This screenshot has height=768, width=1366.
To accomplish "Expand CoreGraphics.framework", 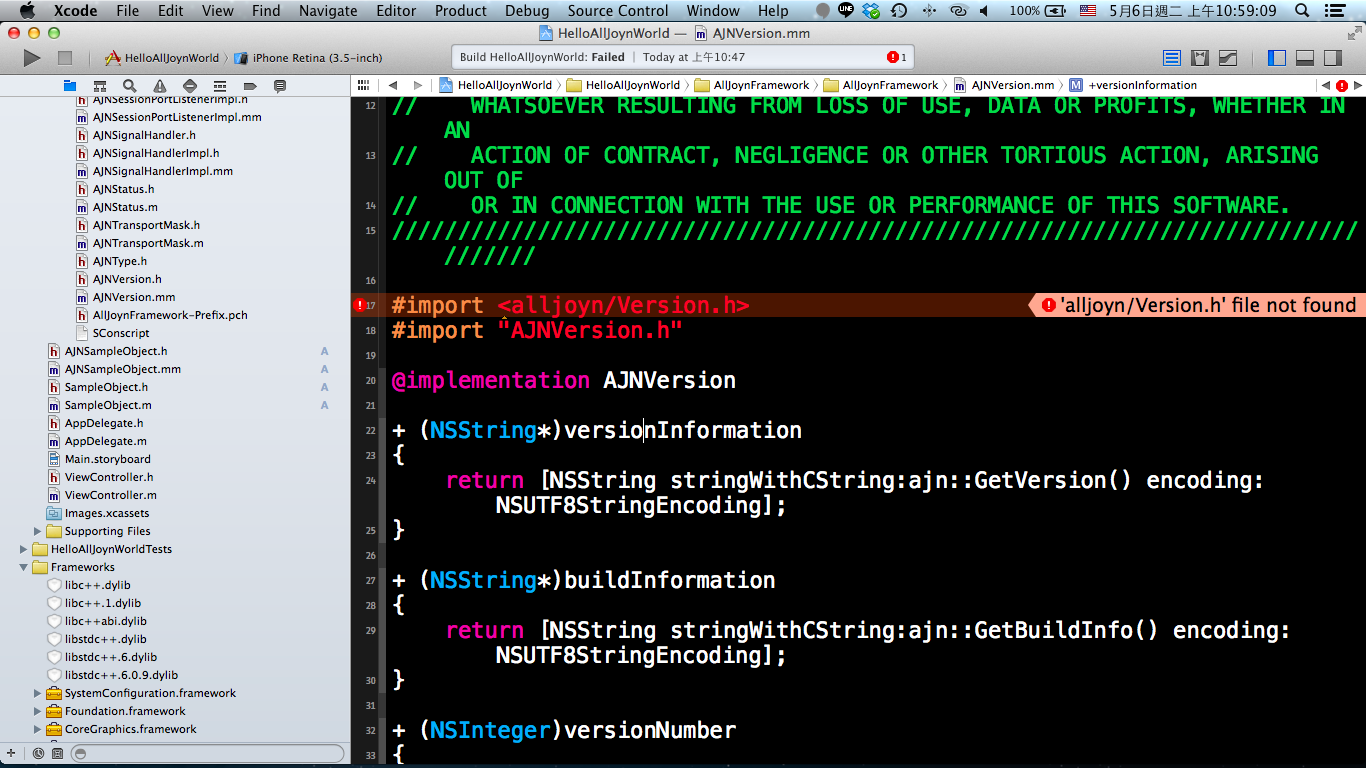I will [39, 729].
